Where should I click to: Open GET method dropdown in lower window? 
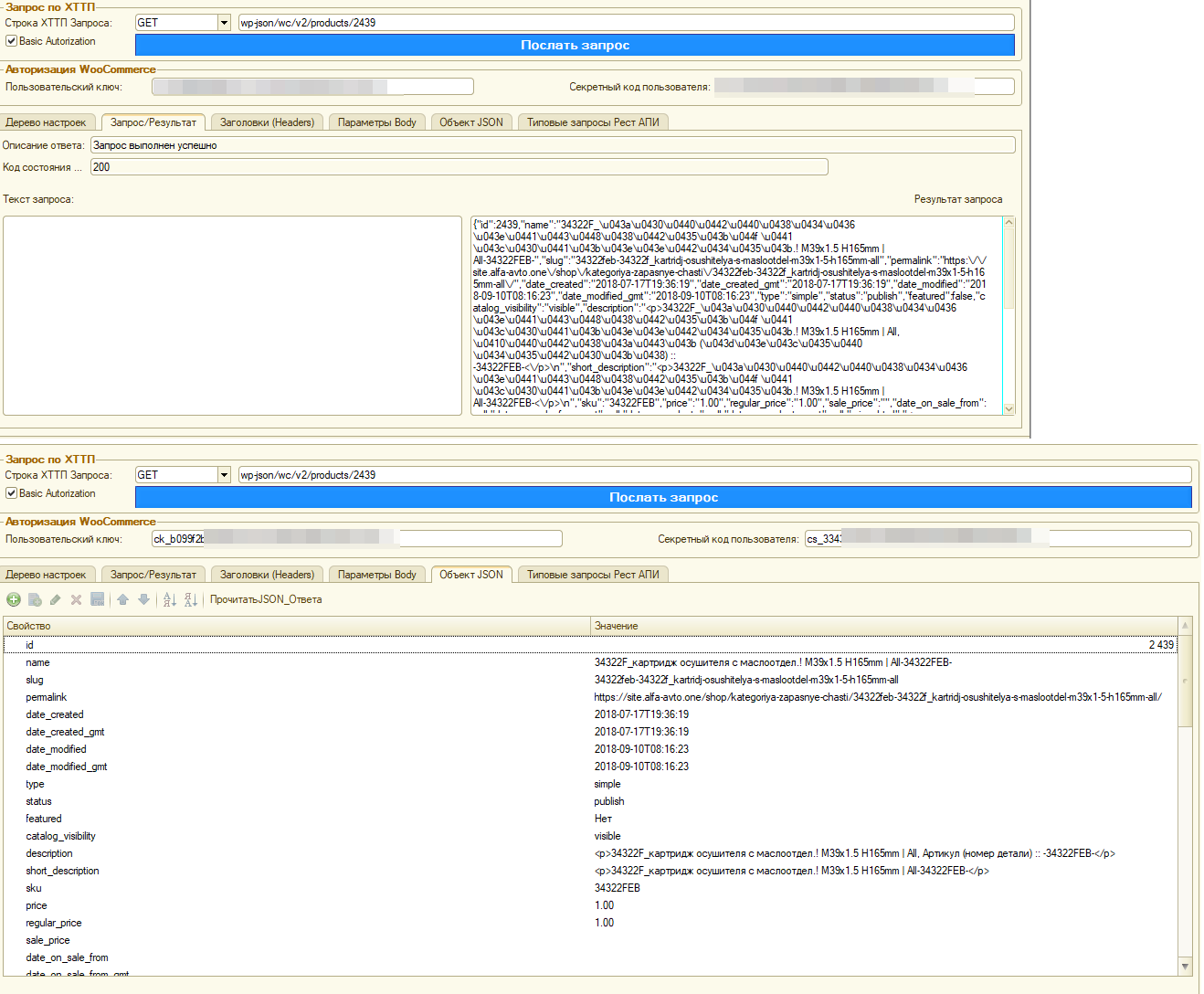point(224,475)
